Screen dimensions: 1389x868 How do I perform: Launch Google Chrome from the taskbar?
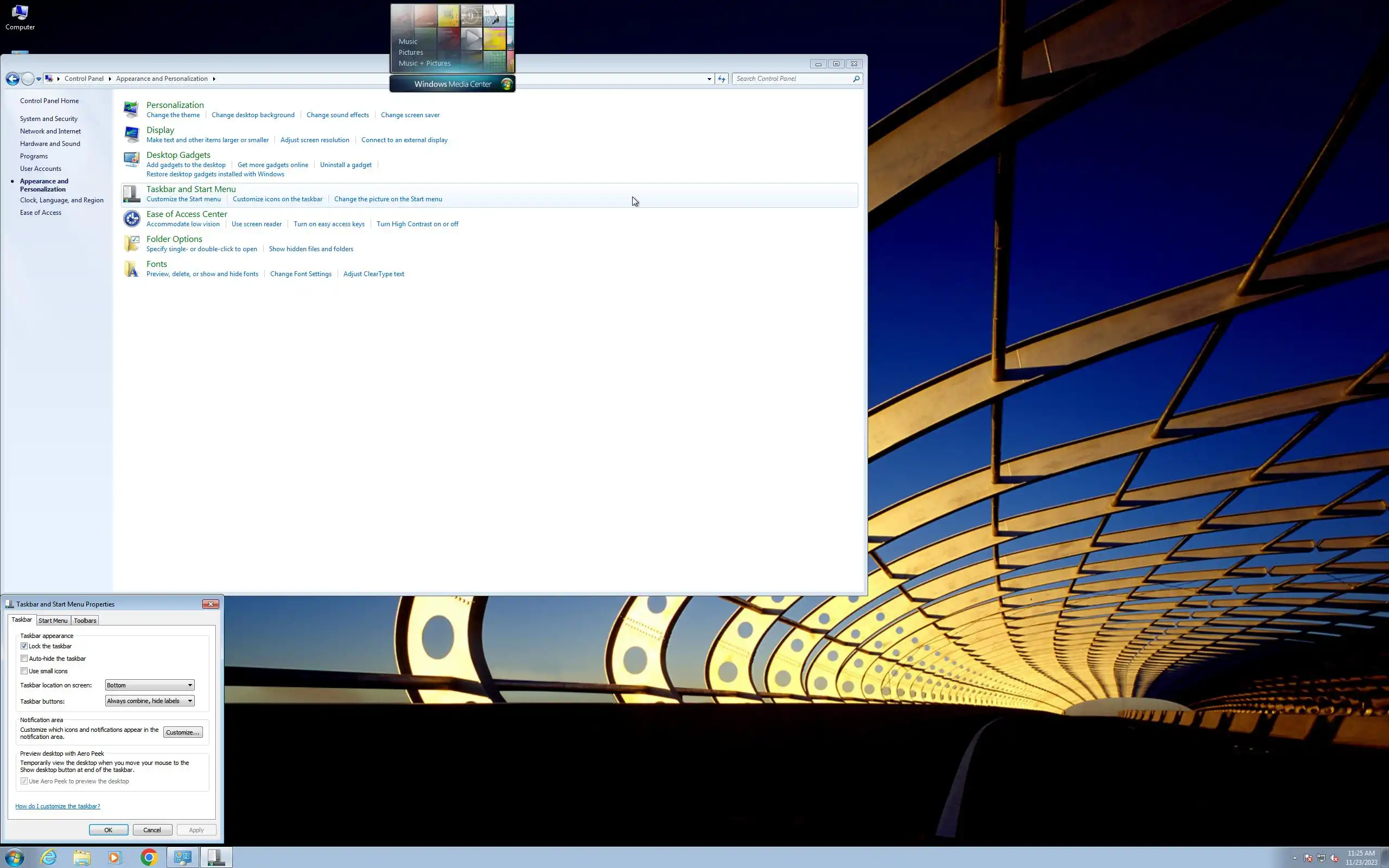tap(149, 857)
